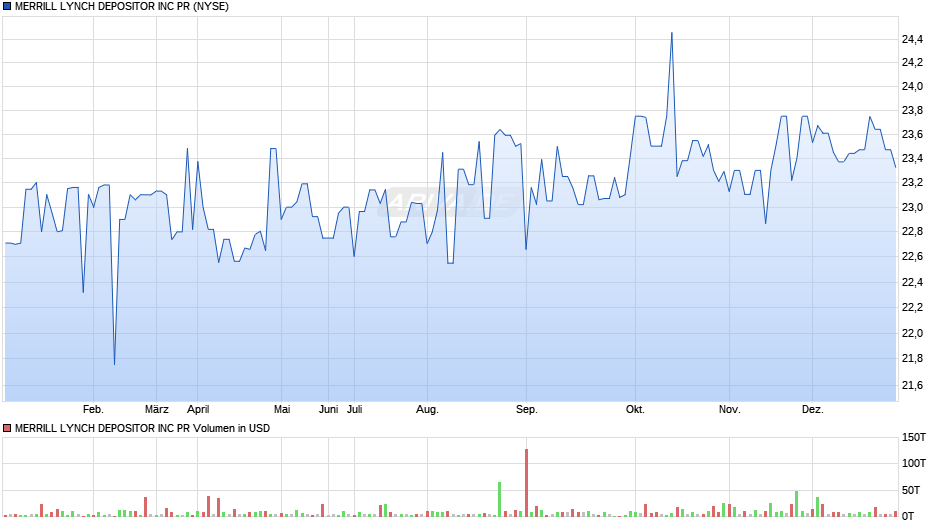Click the 150T volume axis label
The width and height of the screenshot is (940, 526).
point(914,437)
